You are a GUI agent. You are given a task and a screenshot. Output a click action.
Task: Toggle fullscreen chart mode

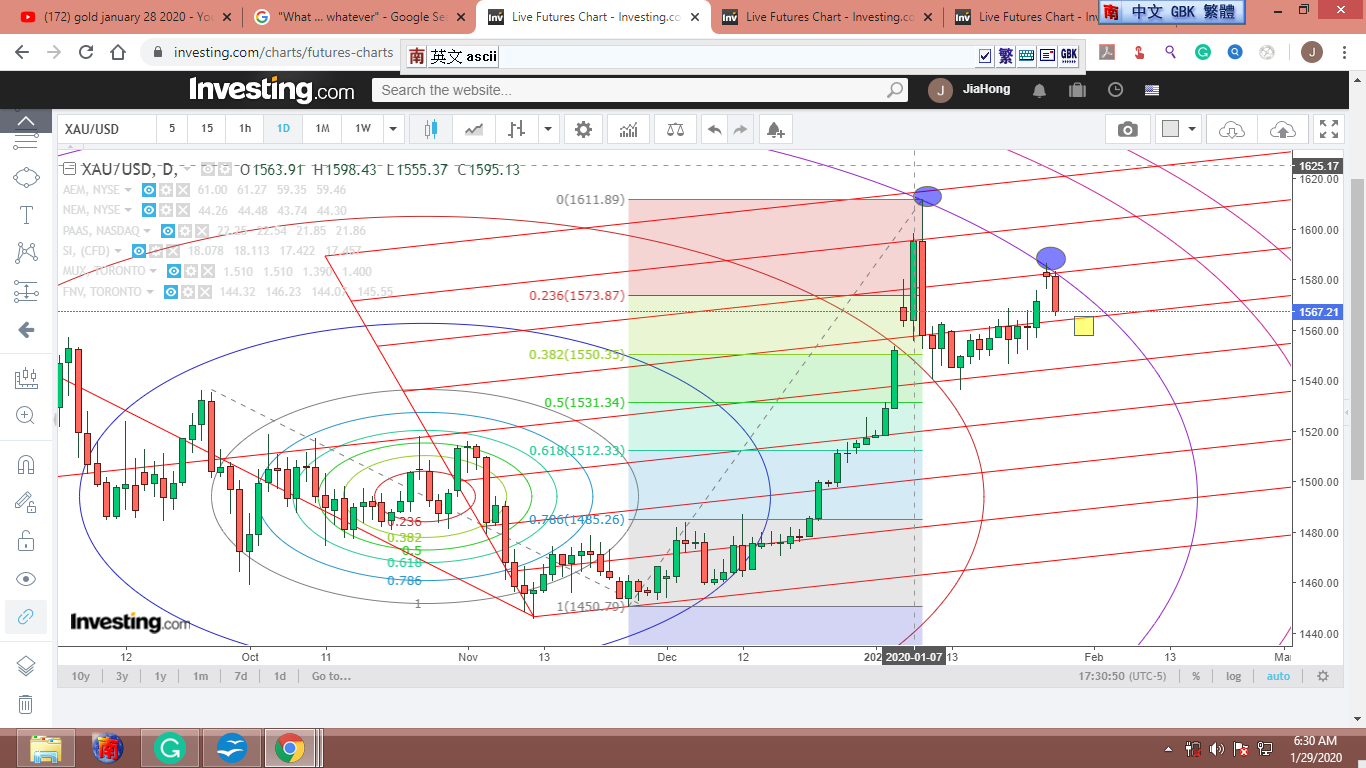pos(1328,129)
